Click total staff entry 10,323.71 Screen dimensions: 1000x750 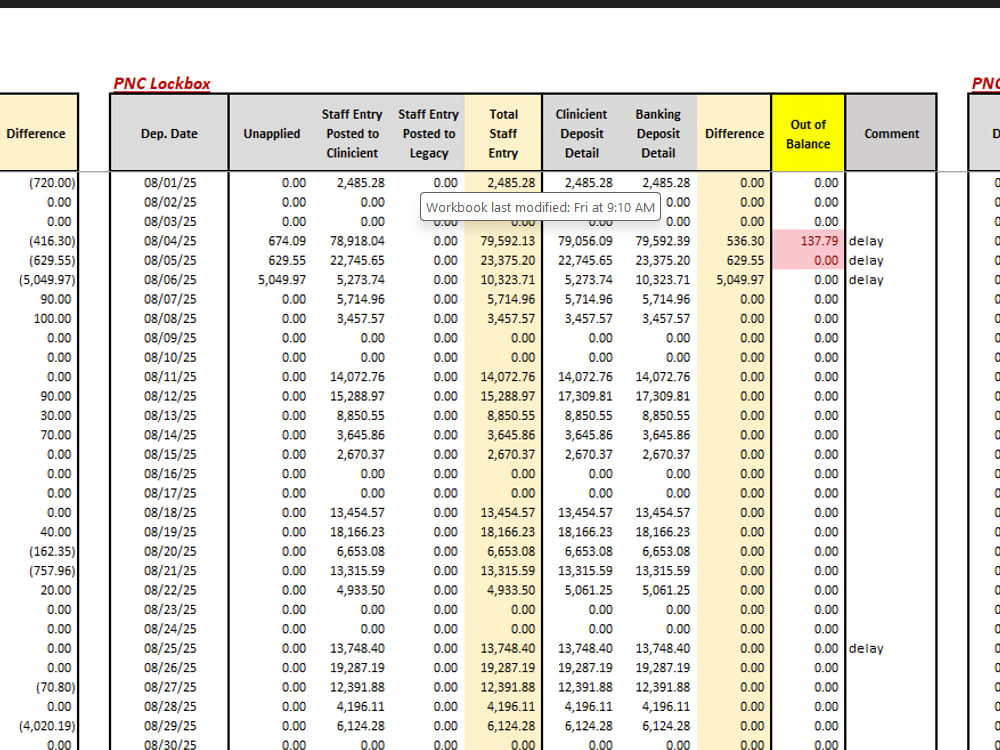pos(508,279)
